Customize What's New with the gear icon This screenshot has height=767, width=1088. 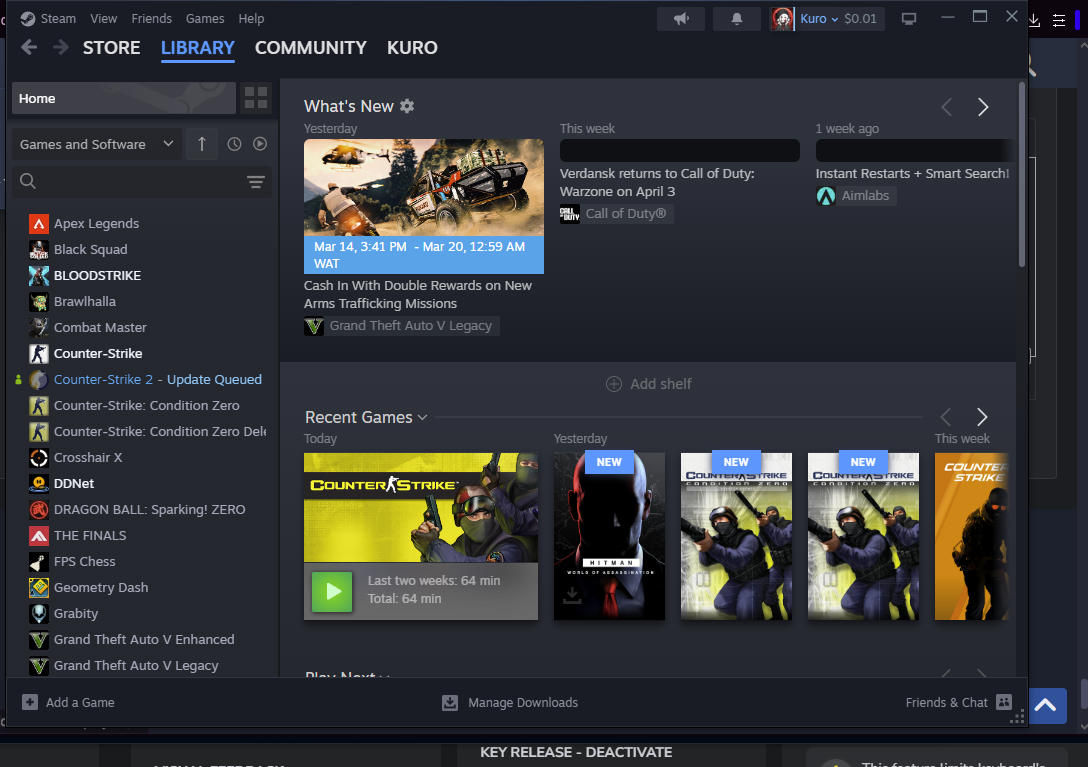pos(407,106)
